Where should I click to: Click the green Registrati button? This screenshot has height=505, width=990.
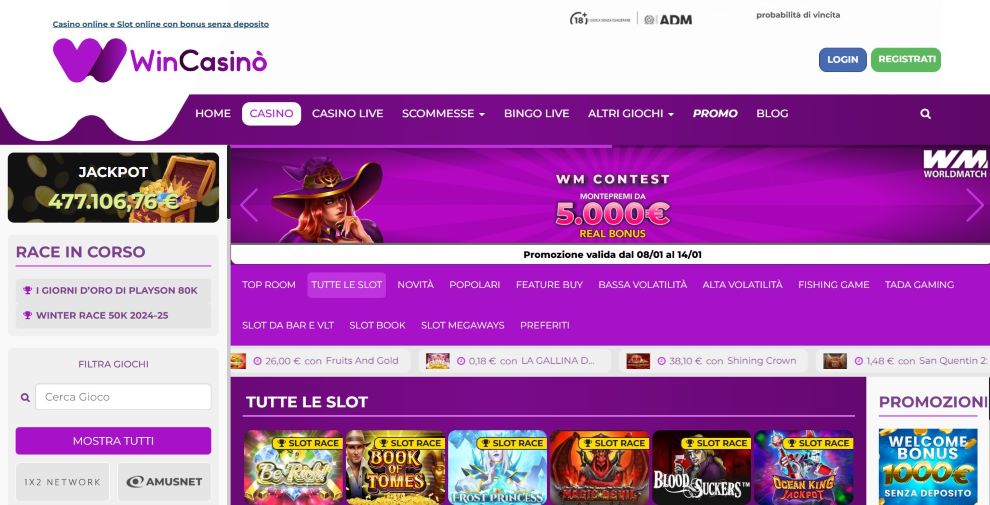[x=907, y=59]
